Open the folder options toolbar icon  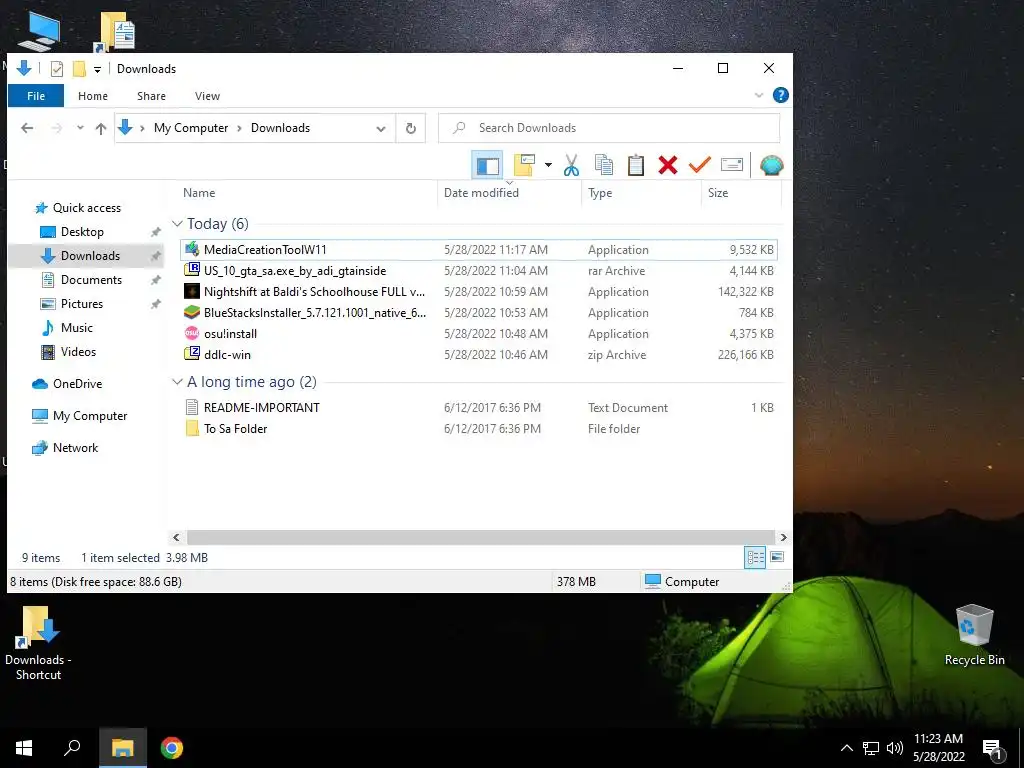coord(524,165)
